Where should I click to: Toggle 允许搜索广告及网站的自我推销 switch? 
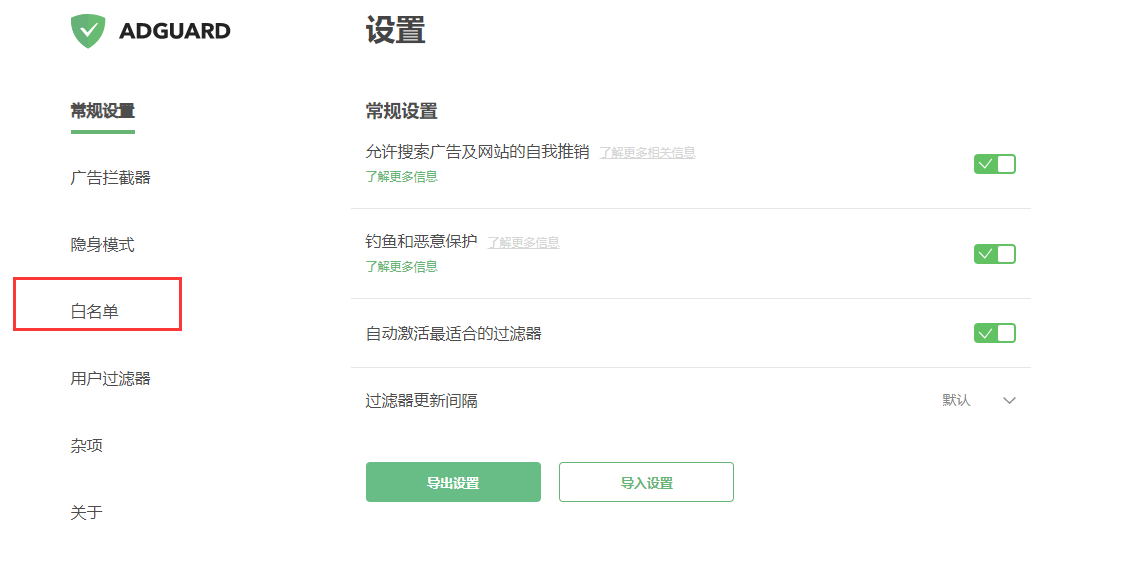994,164
